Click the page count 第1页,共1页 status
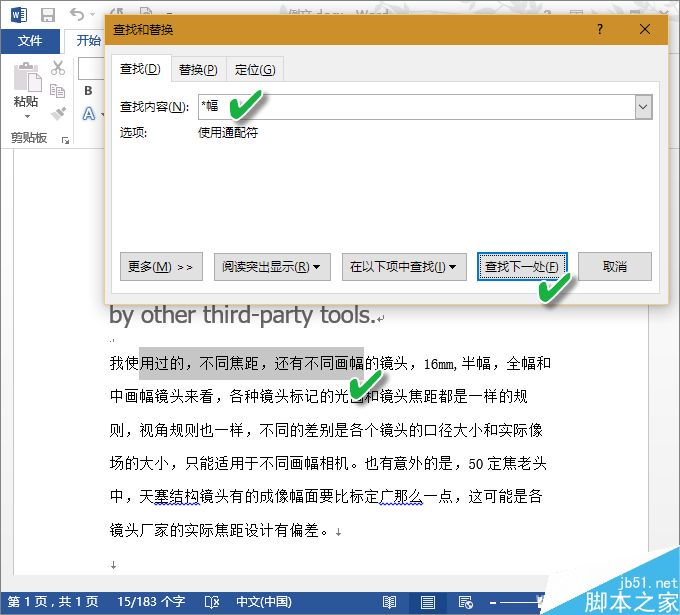Image resolution: width=680 pixels, height=615 pixels. 53,602
